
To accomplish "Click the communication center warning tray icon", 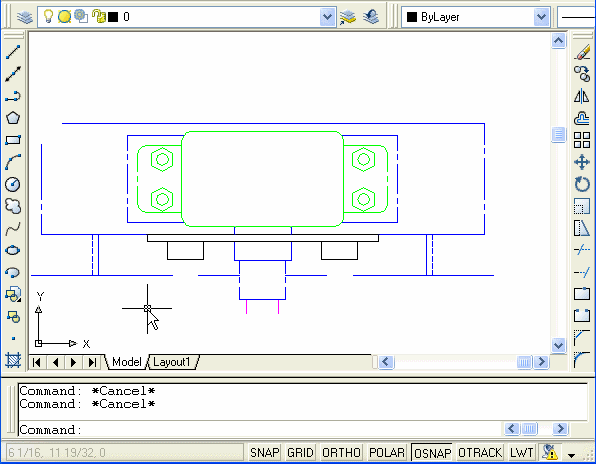I will [x=550, y=452].
